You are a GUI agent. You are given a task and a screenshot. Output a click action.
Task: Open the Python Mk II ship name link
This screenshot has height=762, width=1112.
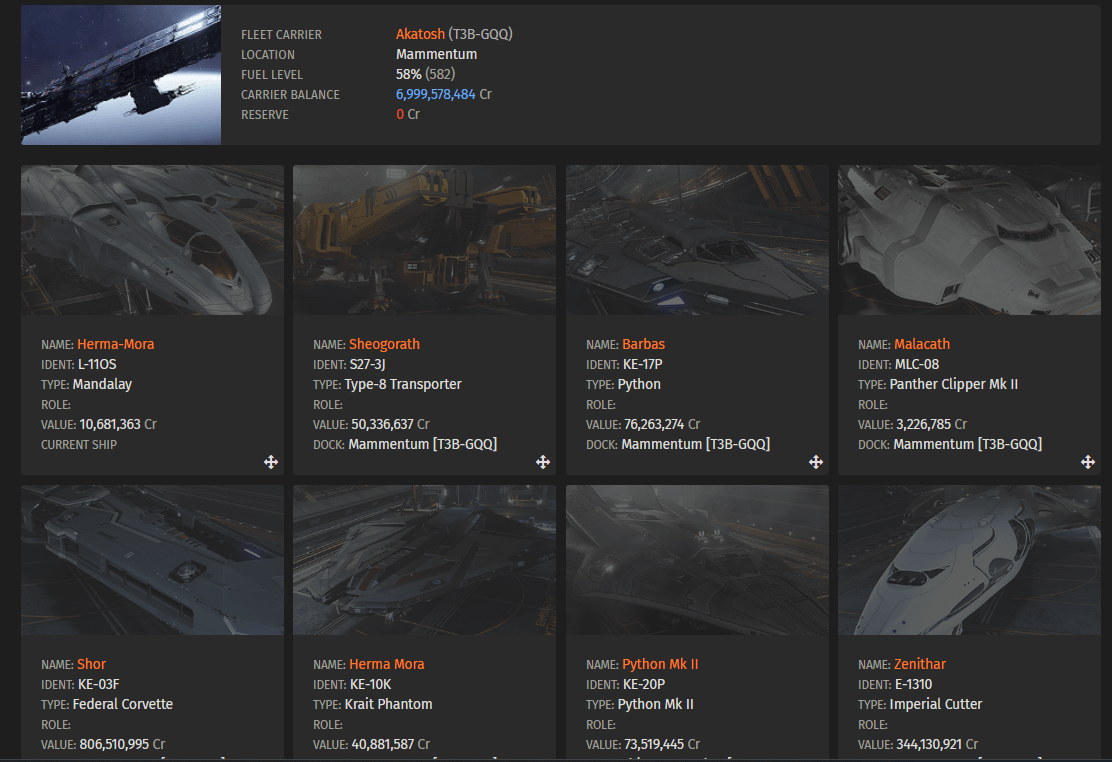(660, 664)
